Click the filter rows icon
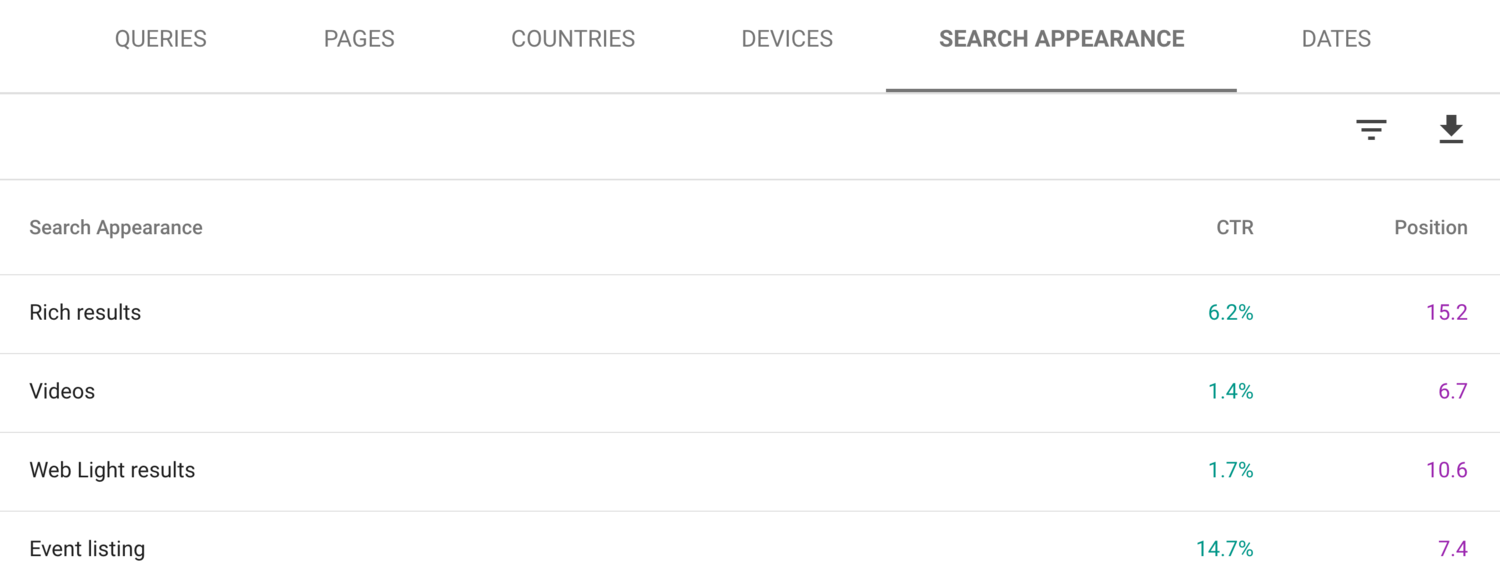This screenshot has height=585, width=1500. [x=1371, y=130]
